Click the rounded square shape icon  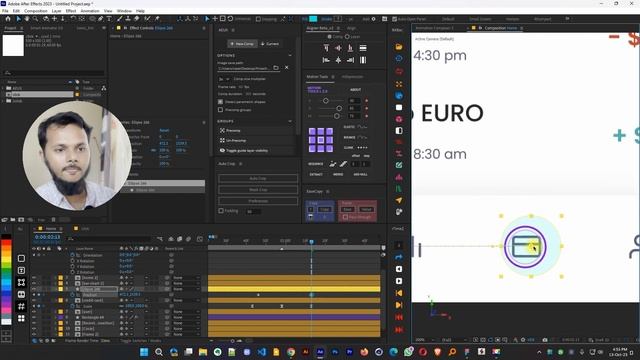pyautogui.click(x=21, y=258)
